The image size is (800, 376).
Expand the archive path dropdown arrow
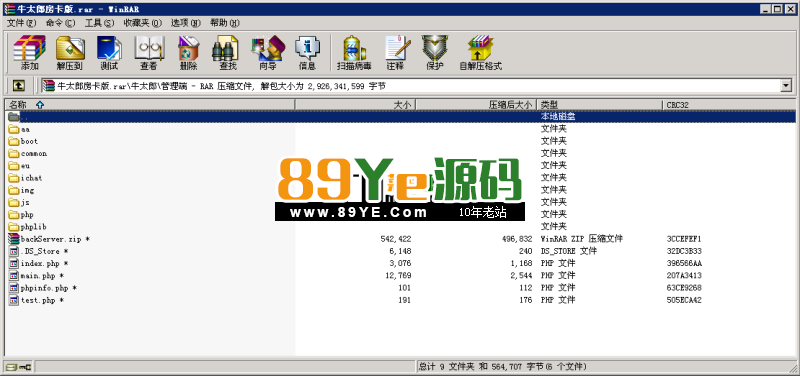coord(786,86)
